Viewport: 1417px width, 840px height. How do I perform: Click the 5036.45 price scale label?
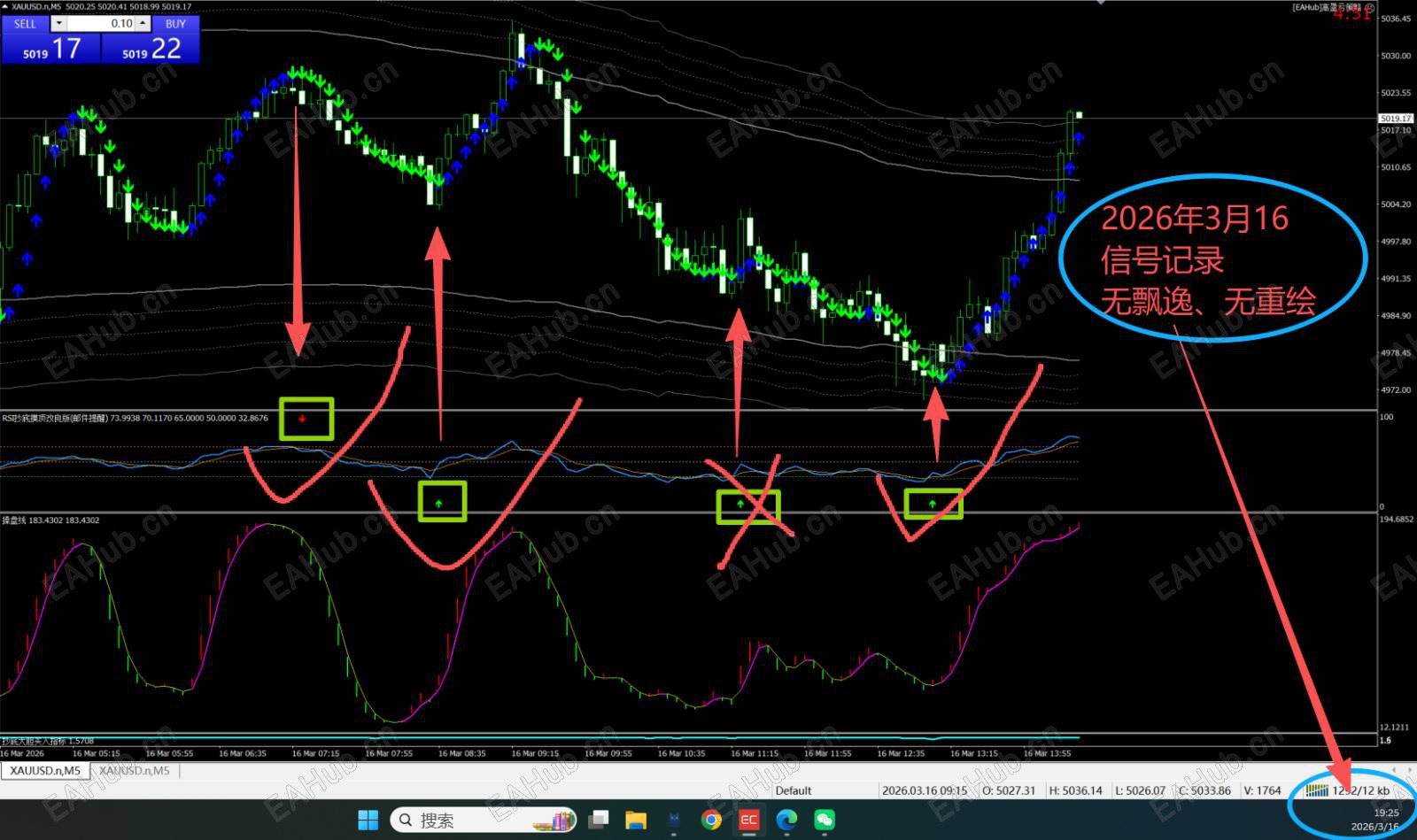tap(1396, 19)
